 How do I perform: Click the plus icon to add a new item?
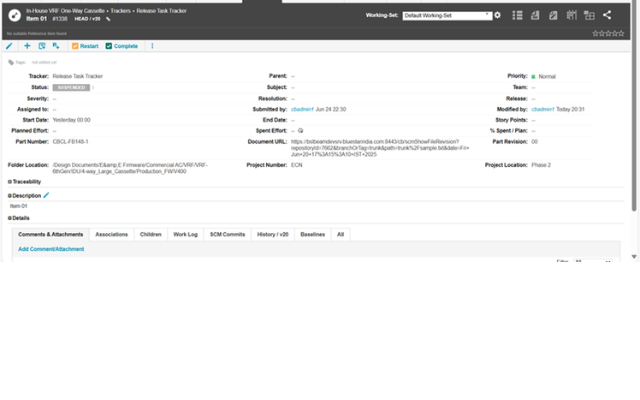[27, 46]
